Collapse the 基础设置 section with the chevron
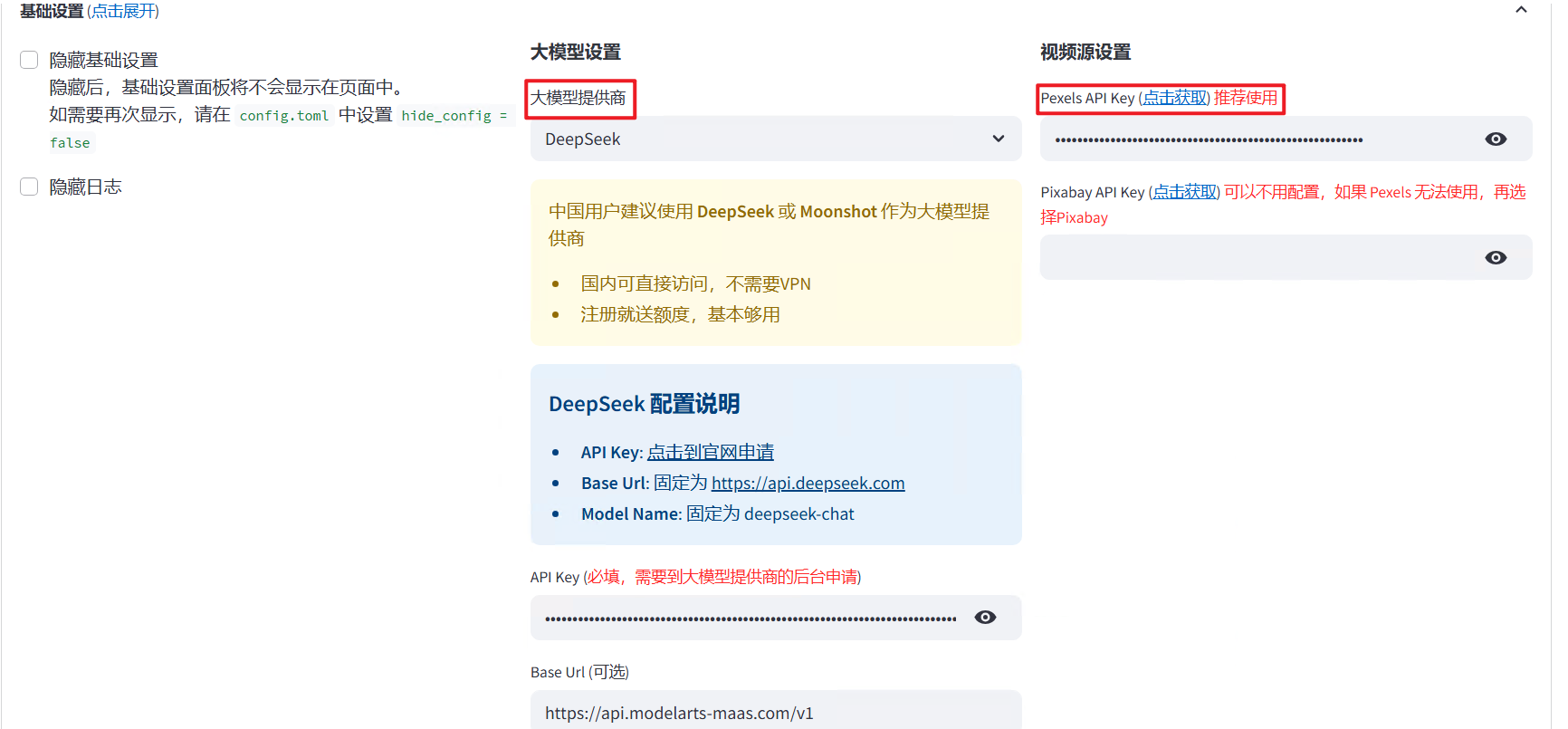1568x729 pixels. coord(1521,10)
